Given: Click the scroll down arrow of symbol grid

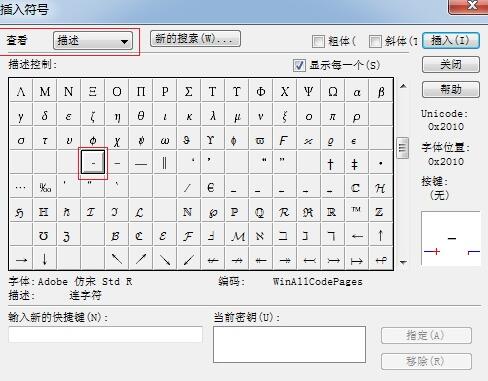Looking at the screenshot, I should [403, 262].
